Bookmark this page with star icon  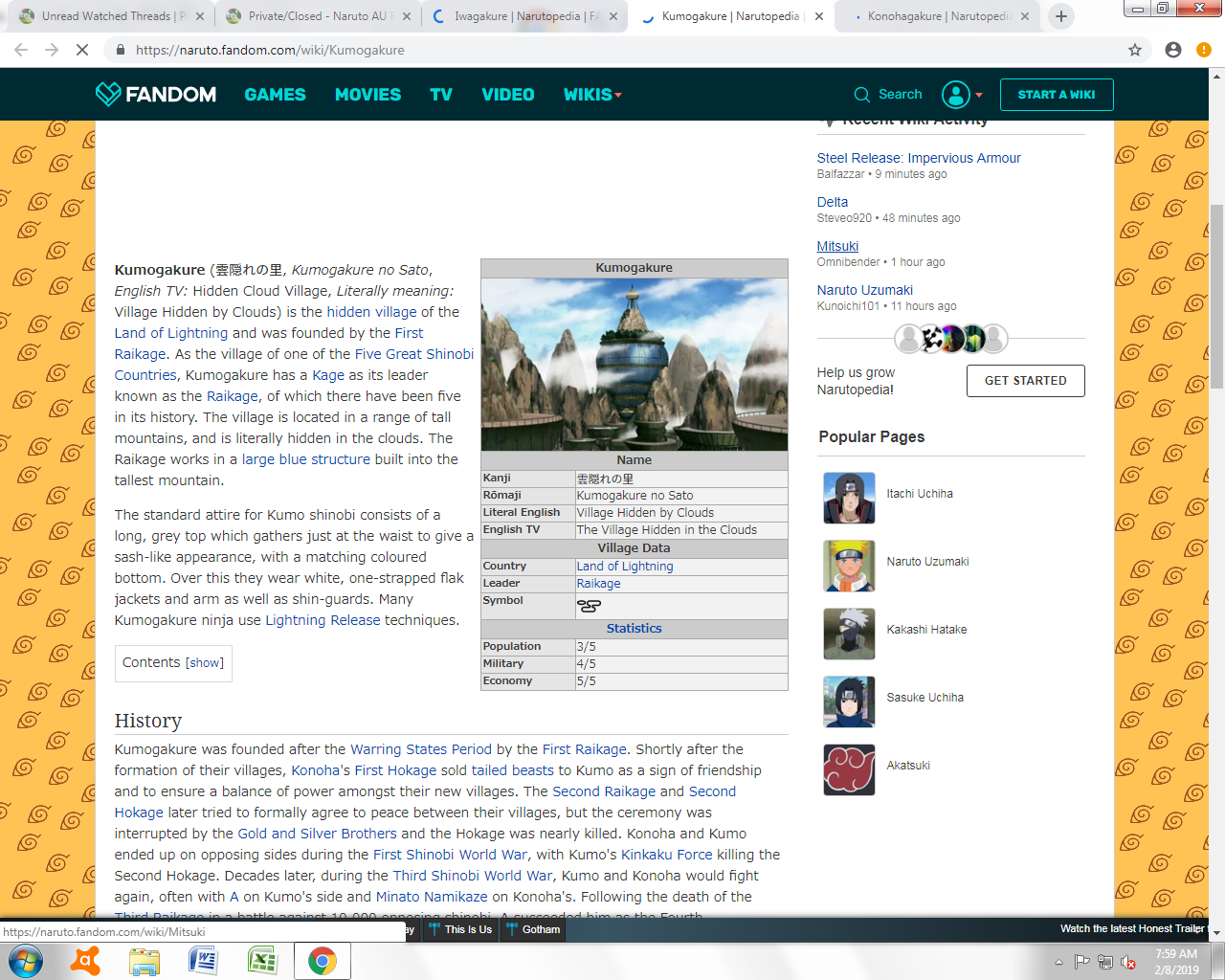[x=1135, y=50]
